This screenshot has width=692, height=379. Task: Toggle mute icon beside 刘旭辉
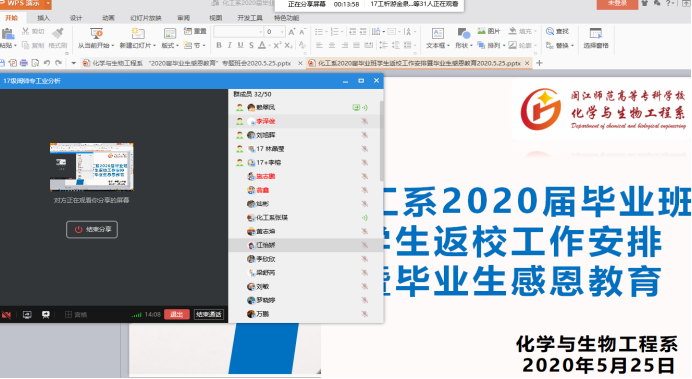(365, 135)
